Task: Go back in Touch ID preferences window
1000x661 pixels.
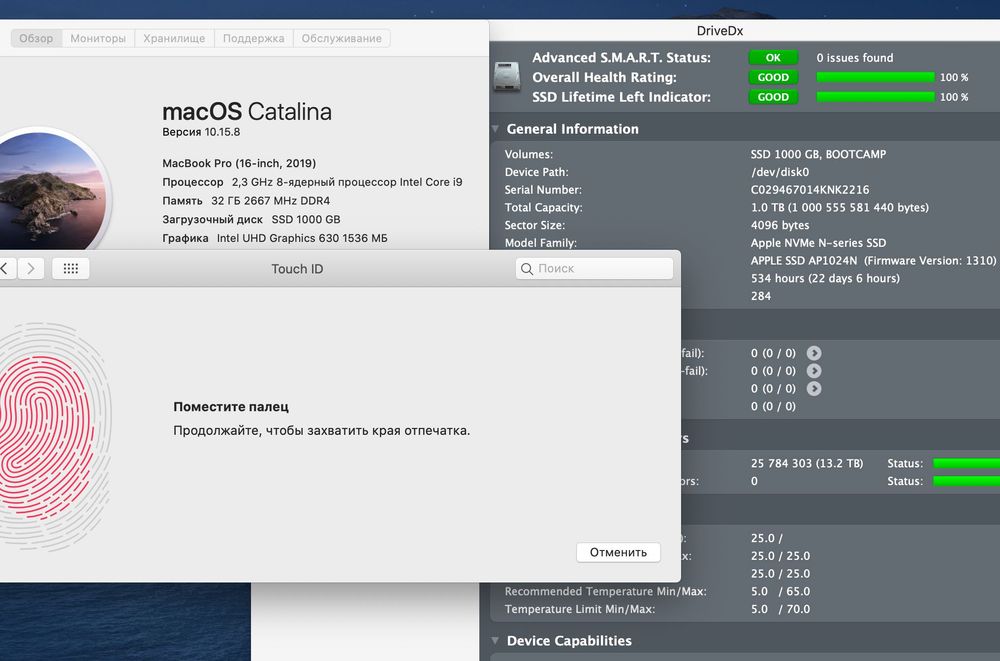Action: point(5,269)
